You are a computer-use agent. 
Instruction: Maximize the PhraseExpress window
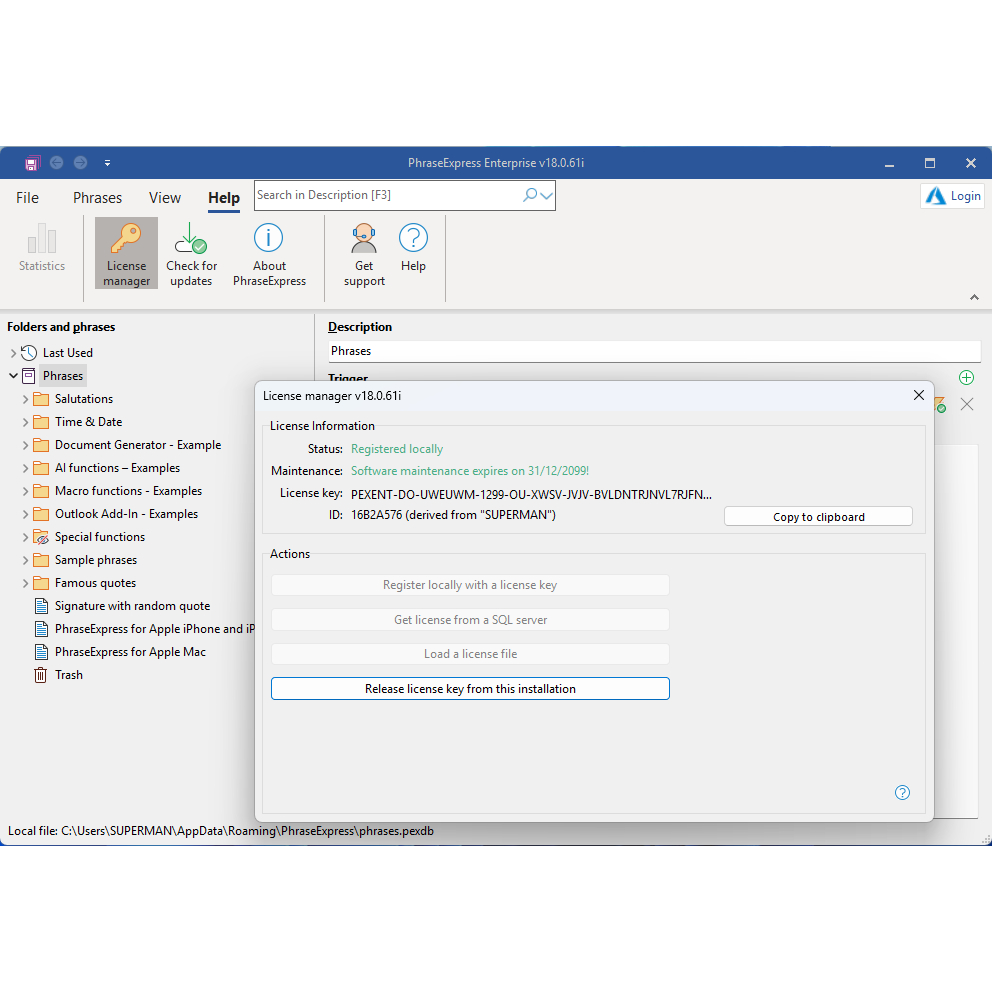pyautogui.click(x=930, y=163)
